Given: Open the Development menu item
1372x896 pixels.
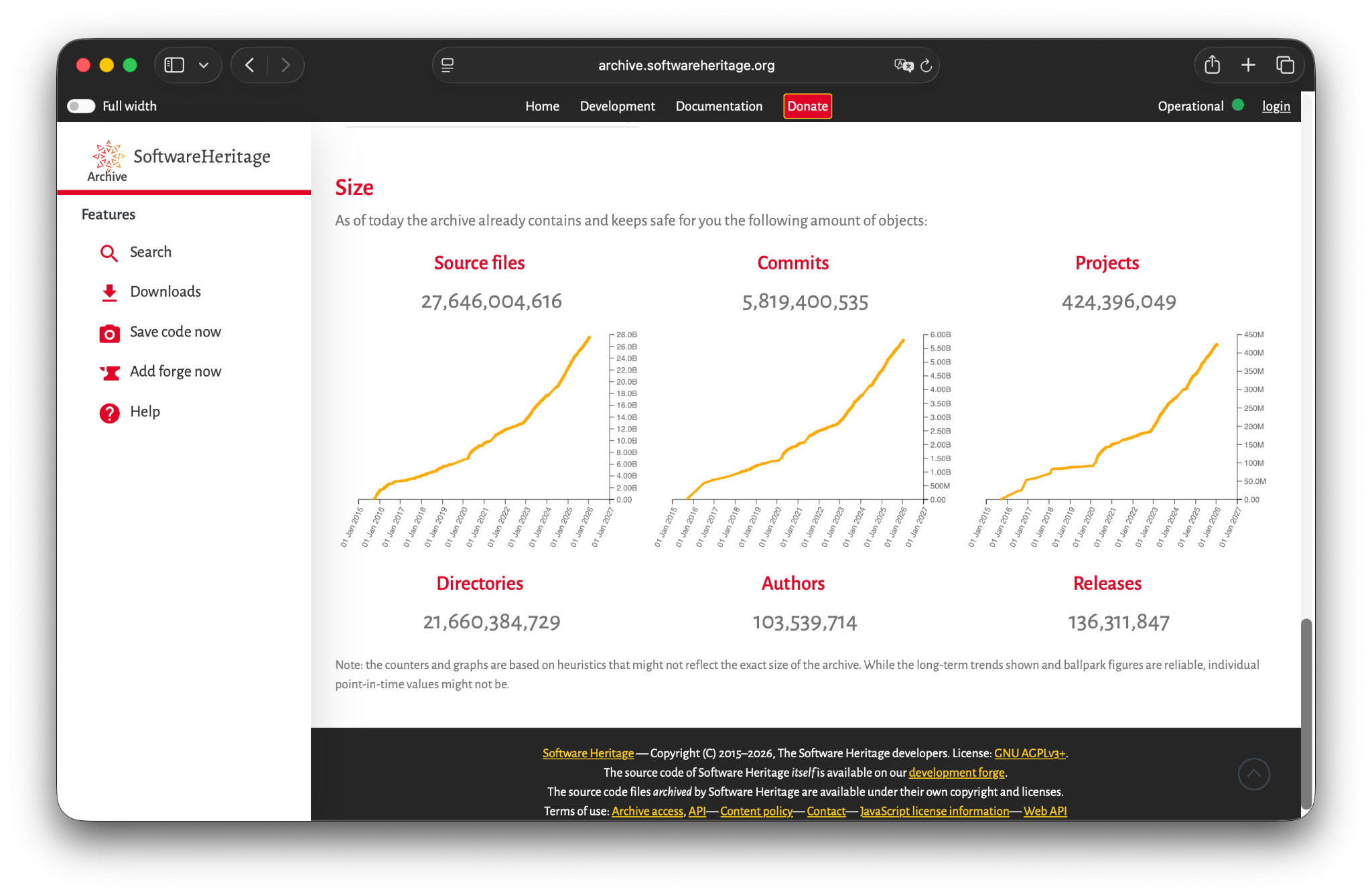Looking at the screenshot, I should 617,106.
